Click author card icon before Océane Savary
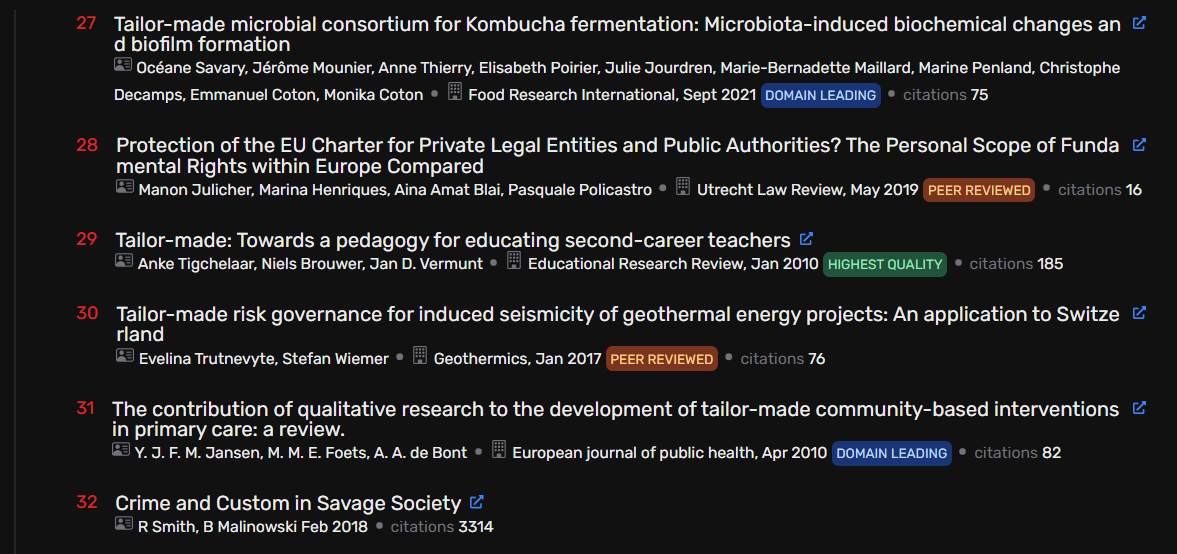 [123, 65]
